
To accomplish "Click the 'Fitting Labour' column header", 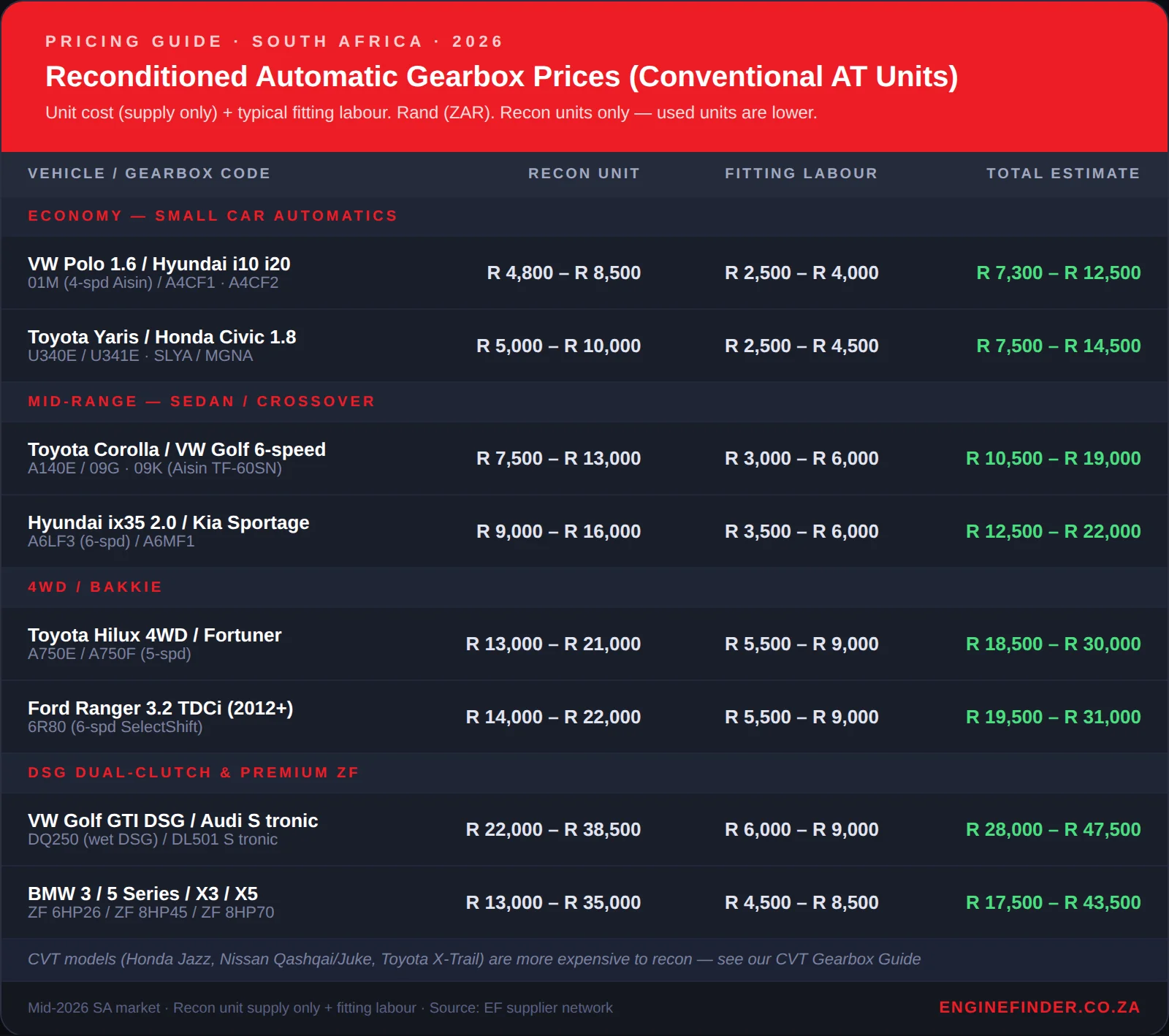I will click(801, 173).
